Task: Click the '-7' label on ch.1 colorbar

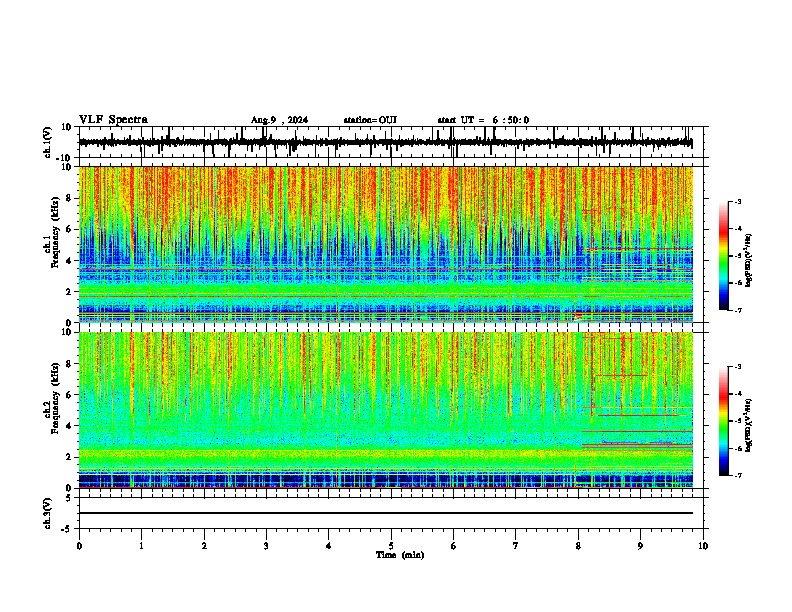Action: tap(738, 310)
